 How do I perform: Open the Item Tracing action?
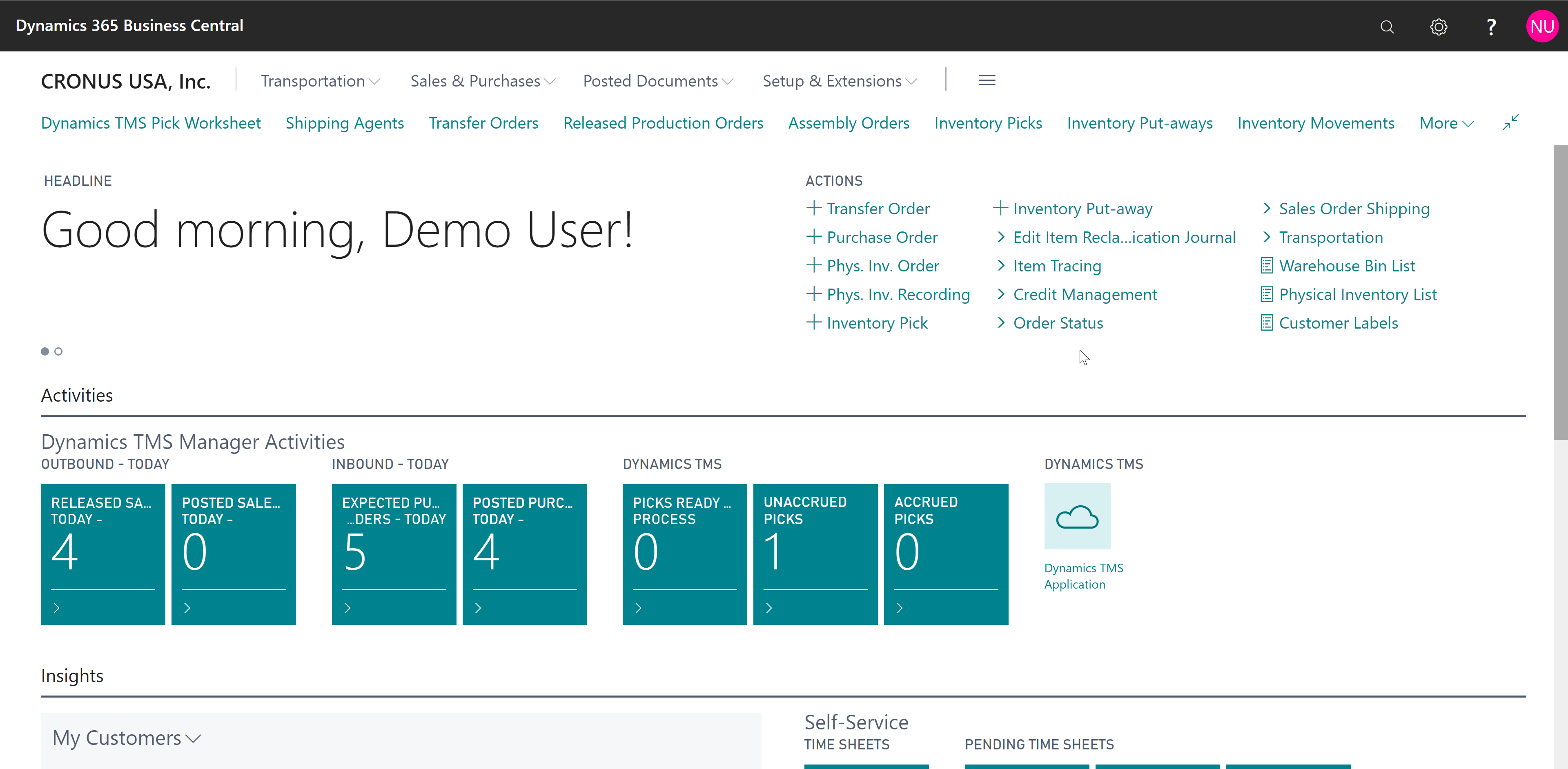tap(1057, 265)
